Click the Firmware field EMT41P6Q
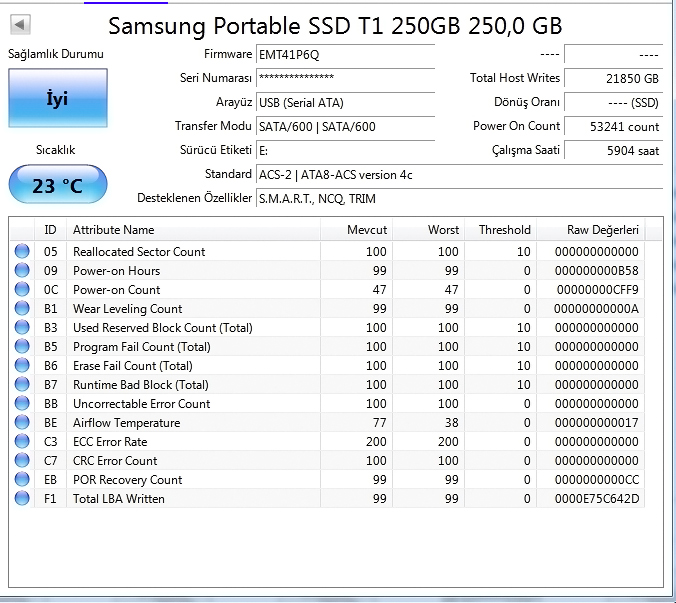 [345, 55]
